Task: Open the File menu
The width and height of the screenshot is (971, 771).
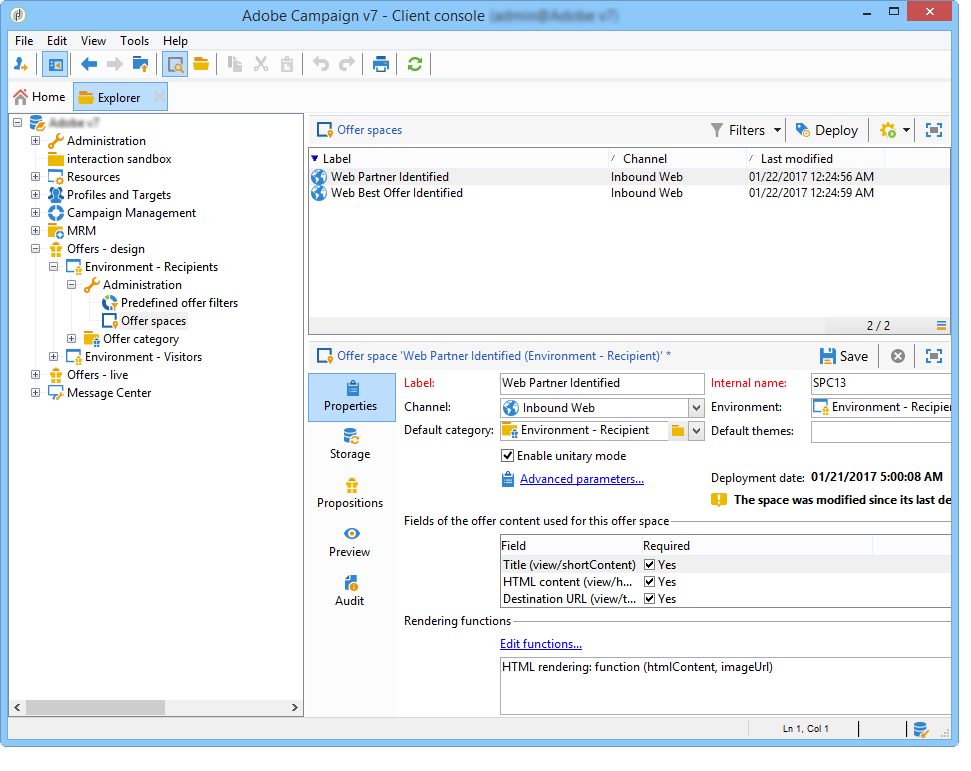Action: 24,41
